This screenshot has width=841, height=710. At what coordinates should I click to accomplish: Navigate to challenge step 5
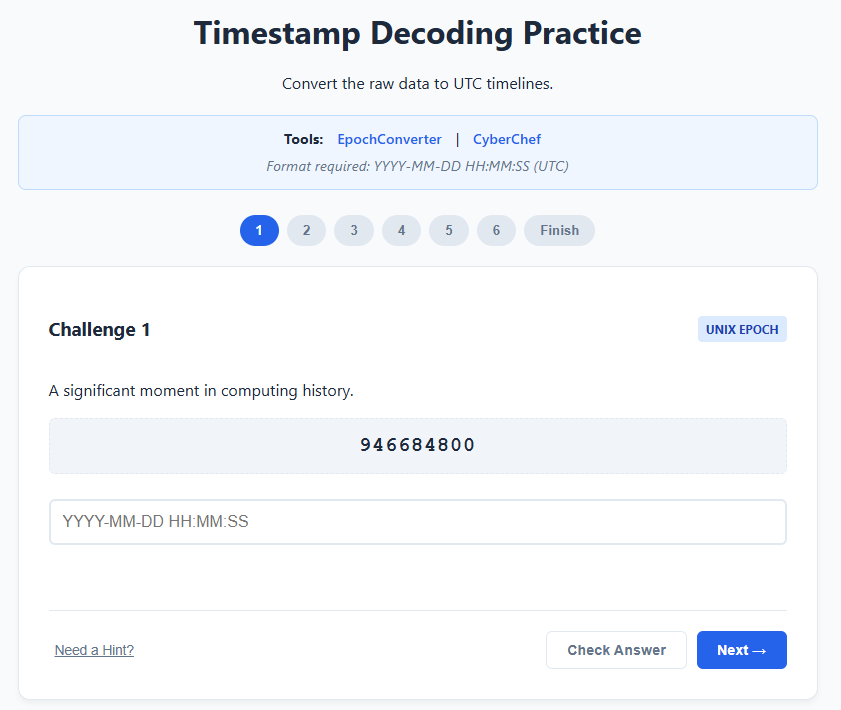449,231
